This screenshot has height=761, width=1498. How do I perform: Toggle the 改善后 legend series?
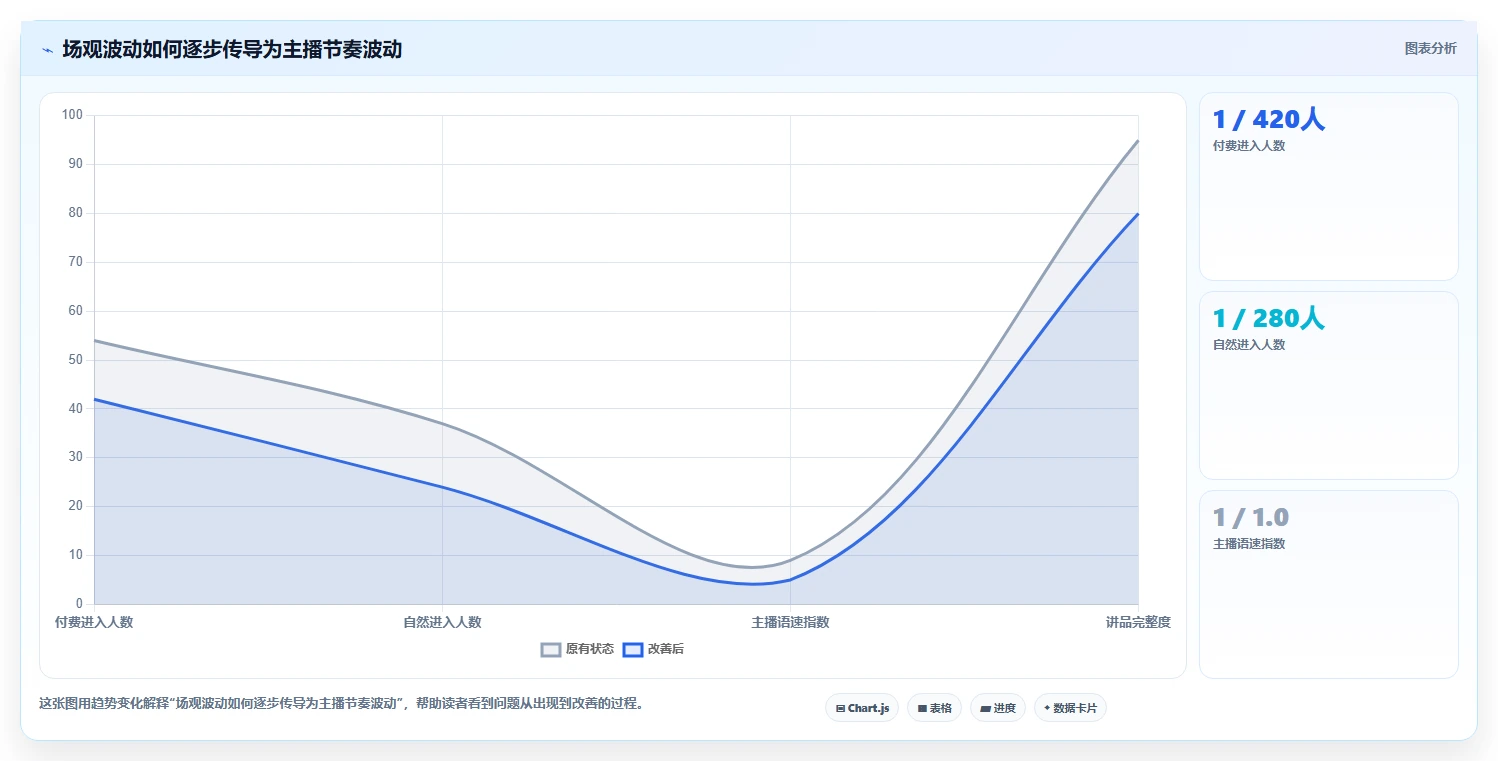coord(653,649)
